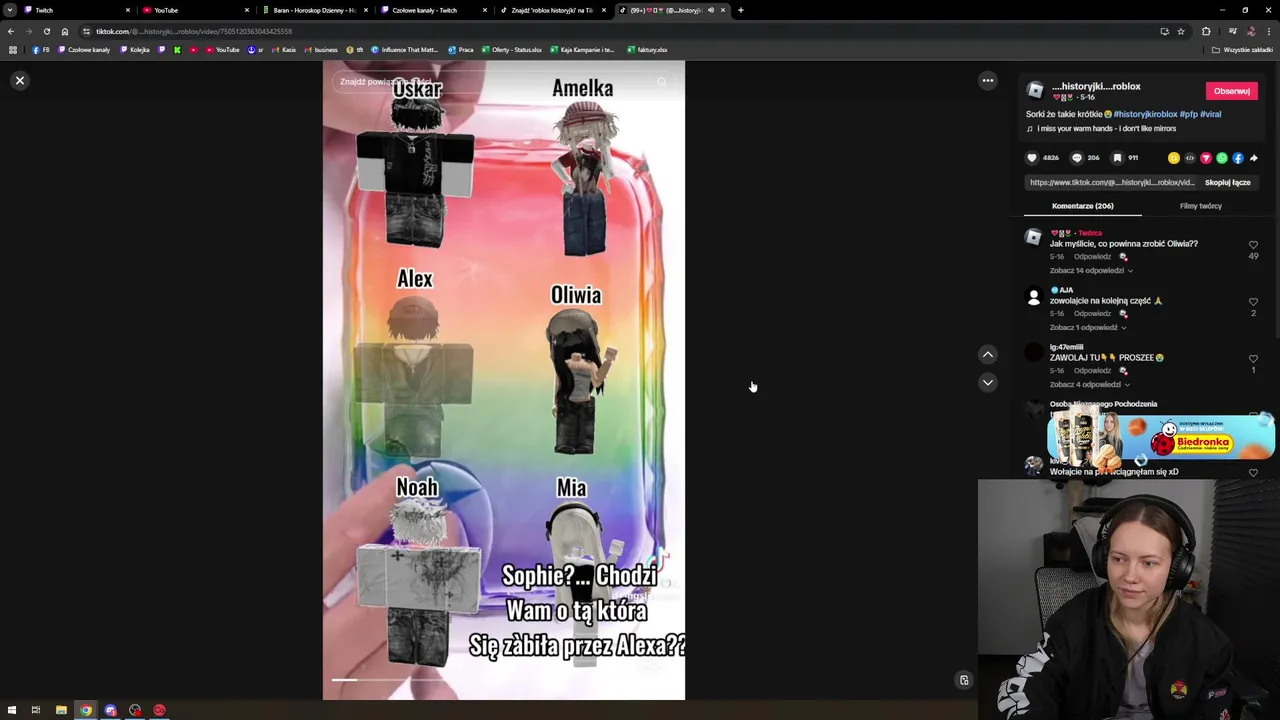Click the video link URL field
The width and height of the screenshot is (1280, 720).
point(1112,183)
